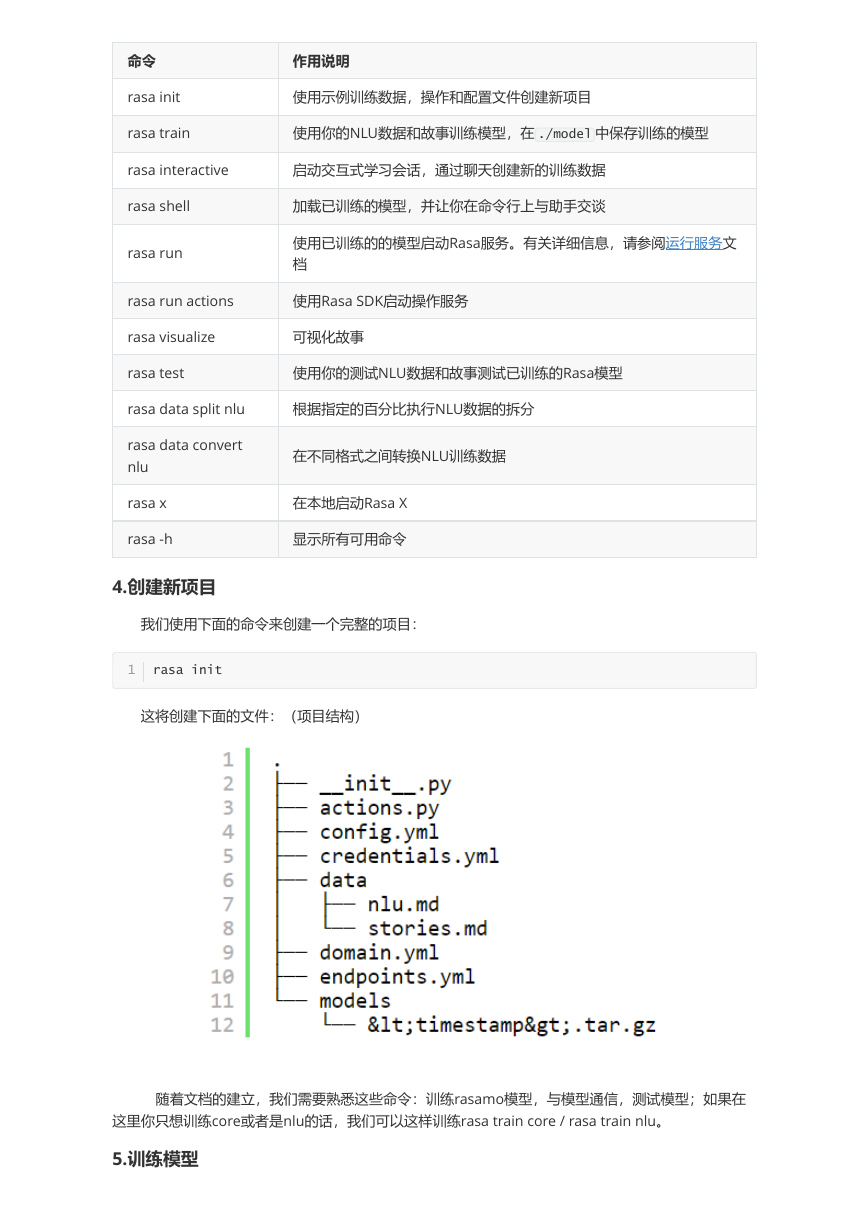The image size is (868, 1228).
Task: Select the 'rasa shell' command cell
Action: 195,206
